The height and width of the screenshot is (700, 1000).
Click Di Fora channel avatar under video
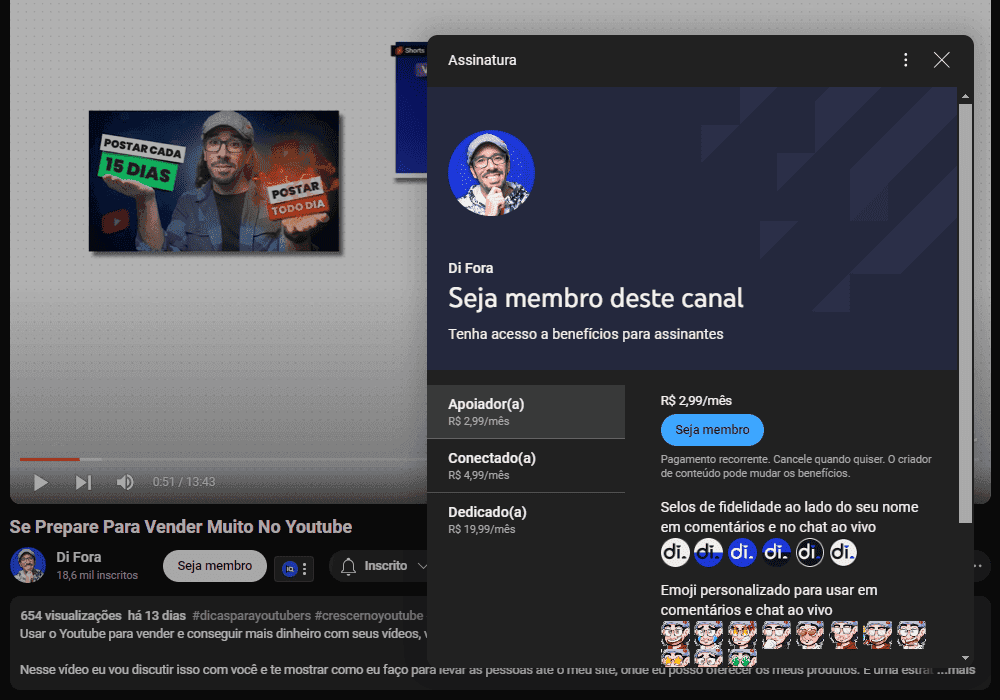point(28,565)
